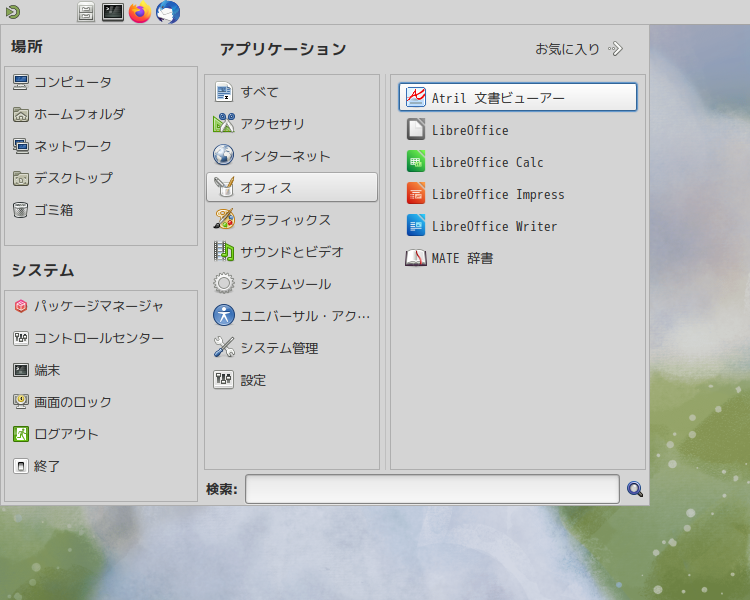Launch terminal from top panel
The width and height of the screenshot is (750, 600).
tap(113, 12)
